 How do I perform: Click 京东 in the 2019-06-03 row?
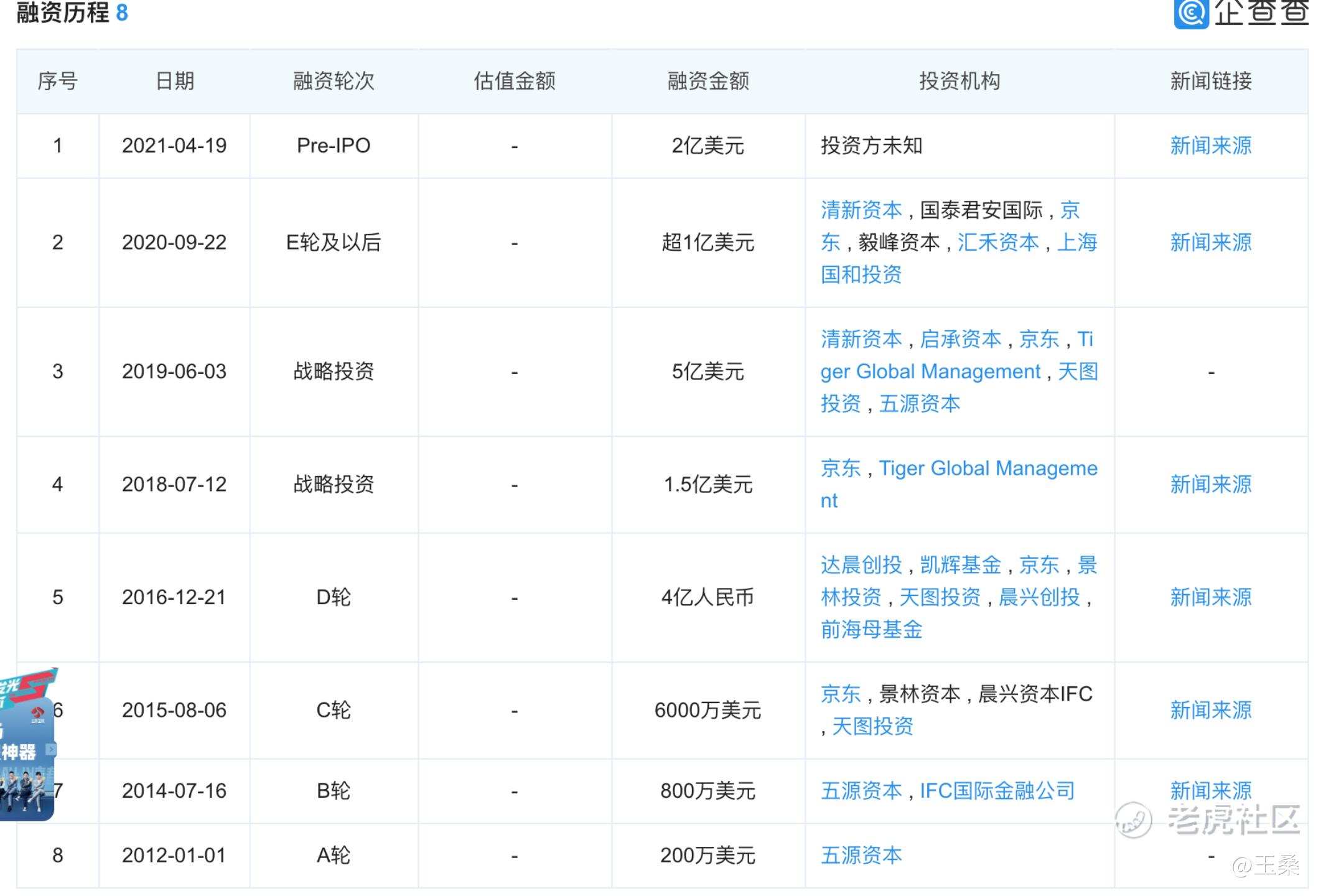click(1039, 339)
